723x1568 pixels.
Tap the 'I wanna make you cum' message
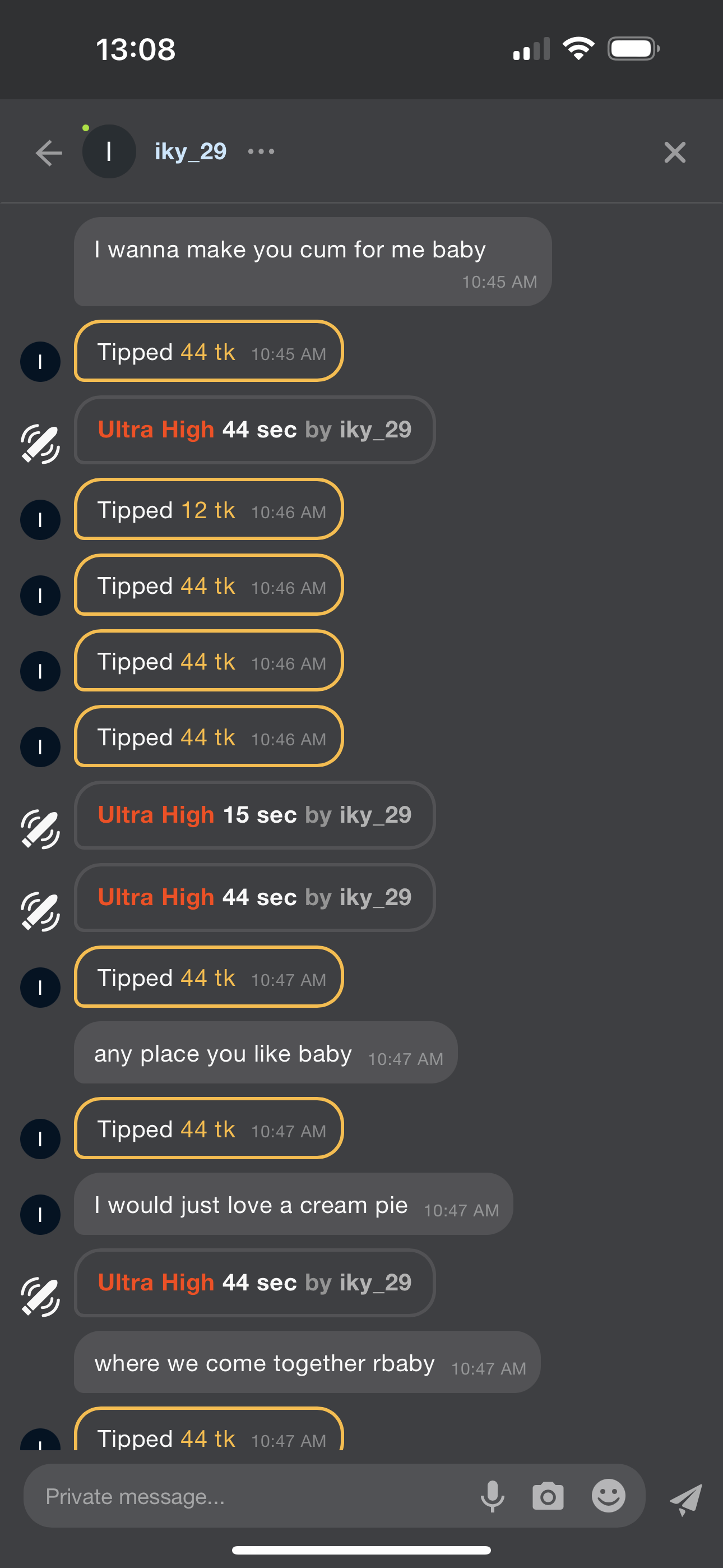click(312, 261)
